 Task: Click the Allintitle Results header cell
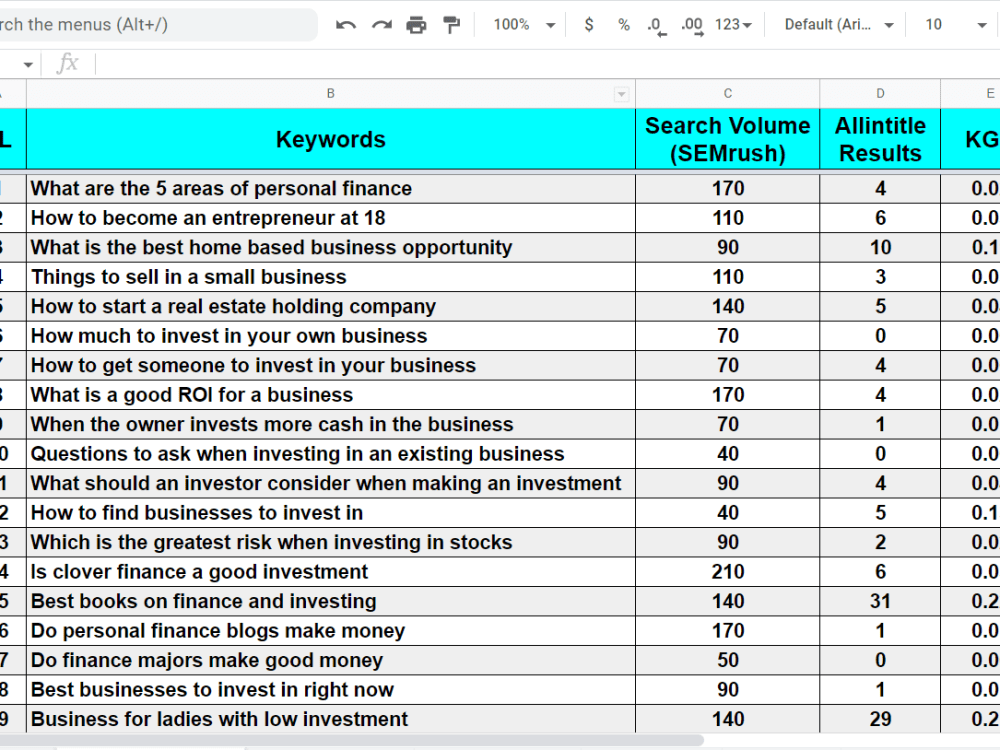pos(880,139)
